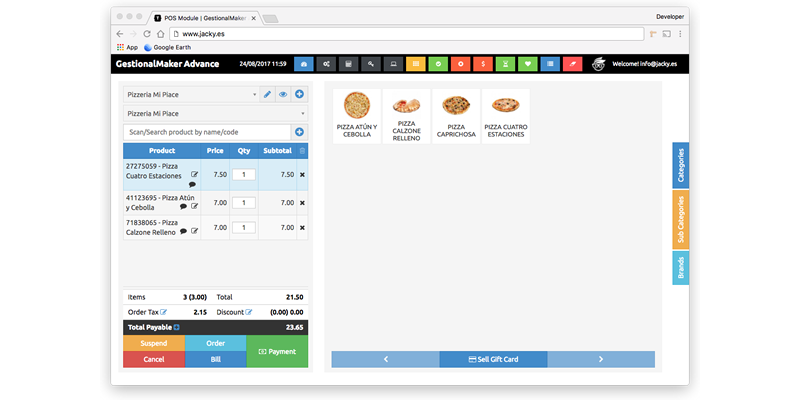
Task: Click the red eraser icon in top bar
Action: (572, 64)
